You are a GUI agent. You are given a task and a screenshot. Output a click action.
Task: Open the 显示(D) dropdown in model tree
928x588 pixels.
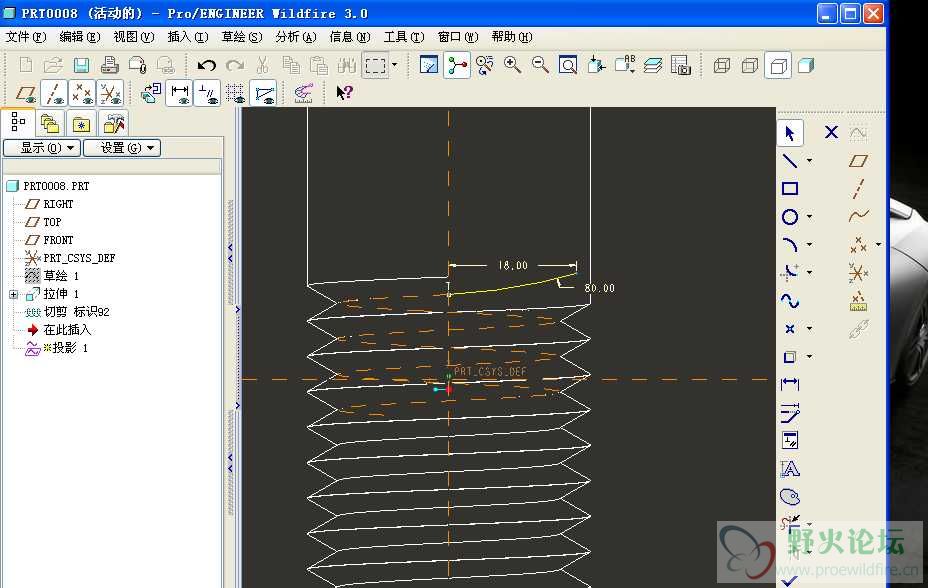click(x=41, y=148)
